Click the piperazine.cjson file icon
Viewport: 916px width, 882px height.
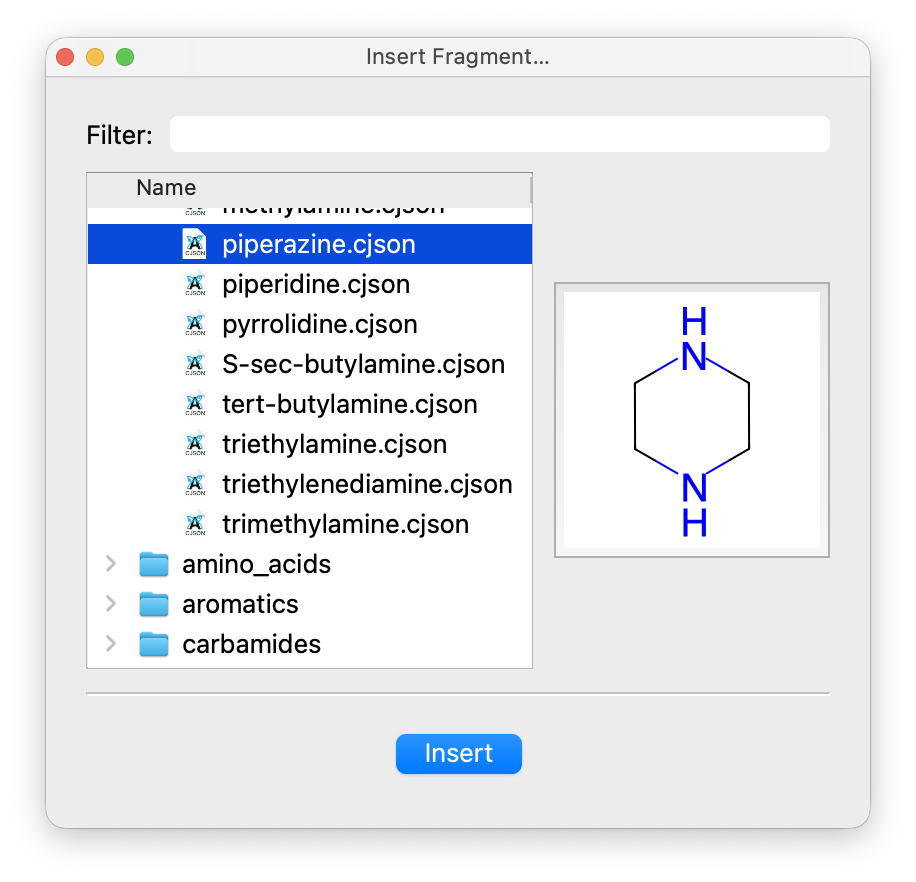[195, 245]
